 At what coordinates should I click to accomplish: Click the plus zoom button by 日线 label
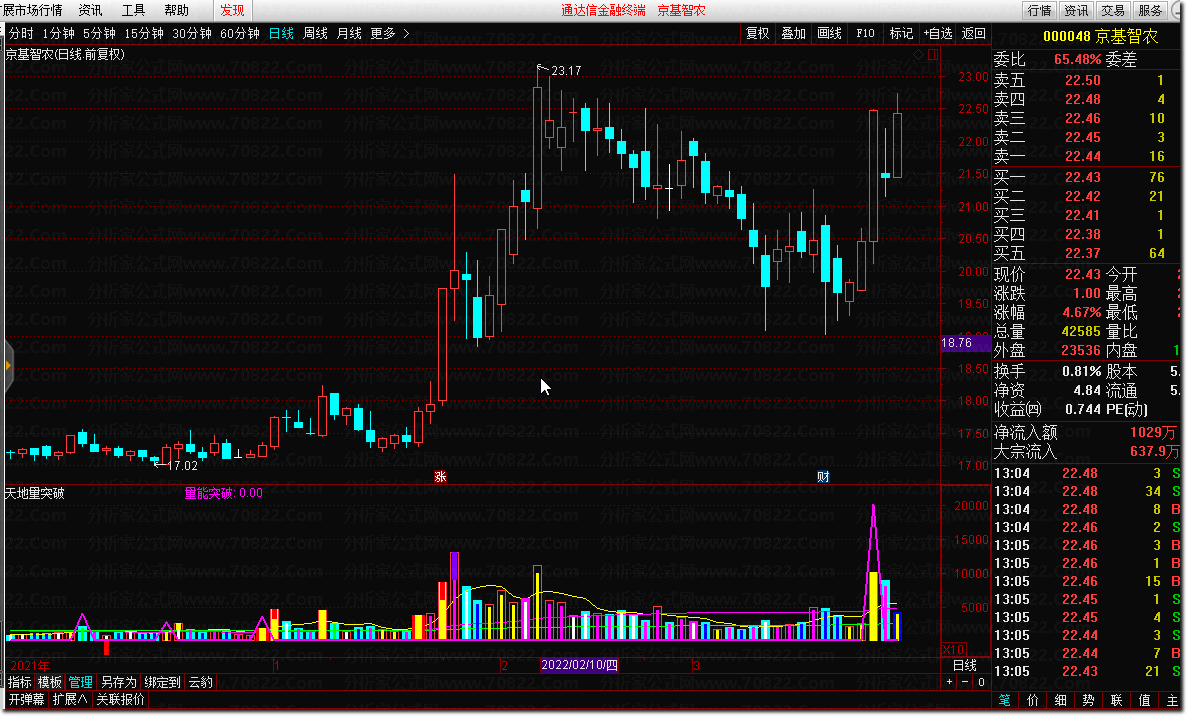point(949,682)
